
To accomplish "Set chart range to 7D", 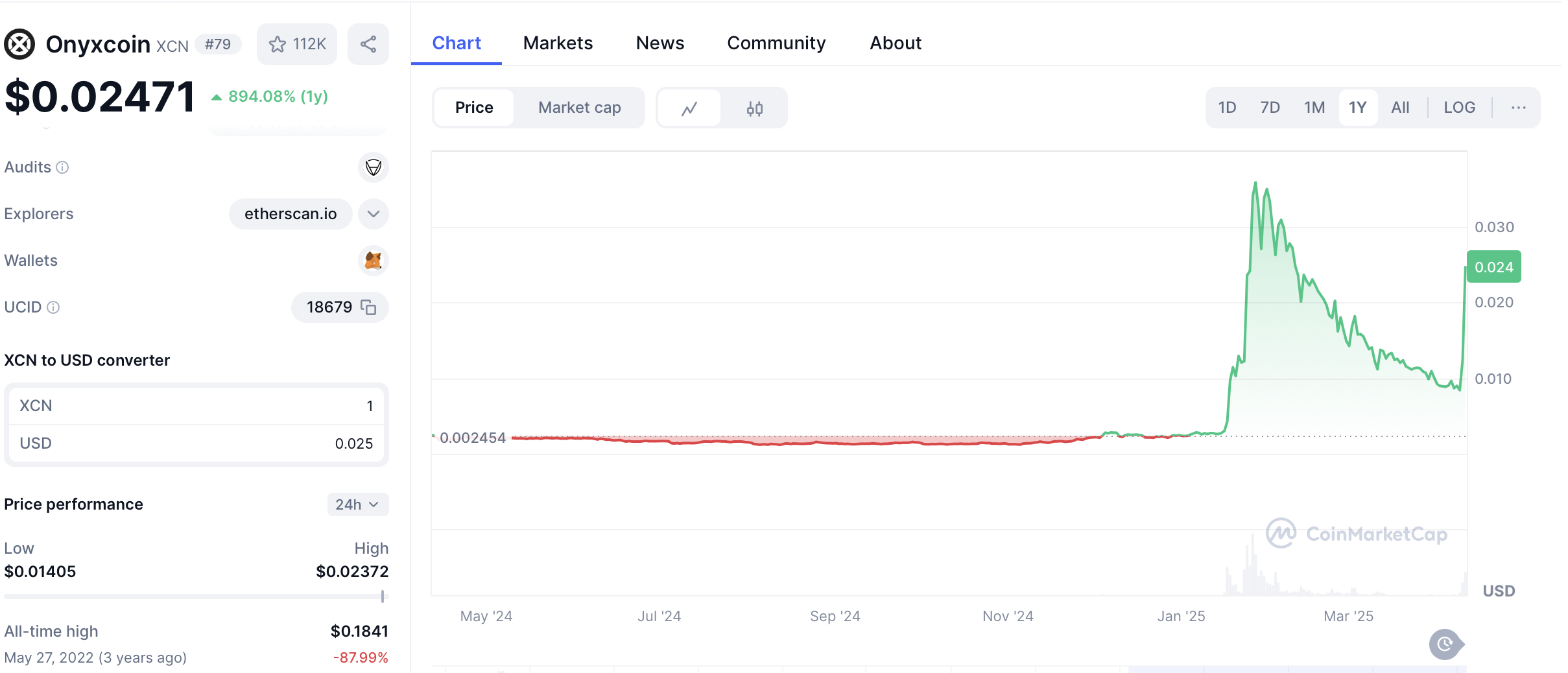I will coord(1270,108).
